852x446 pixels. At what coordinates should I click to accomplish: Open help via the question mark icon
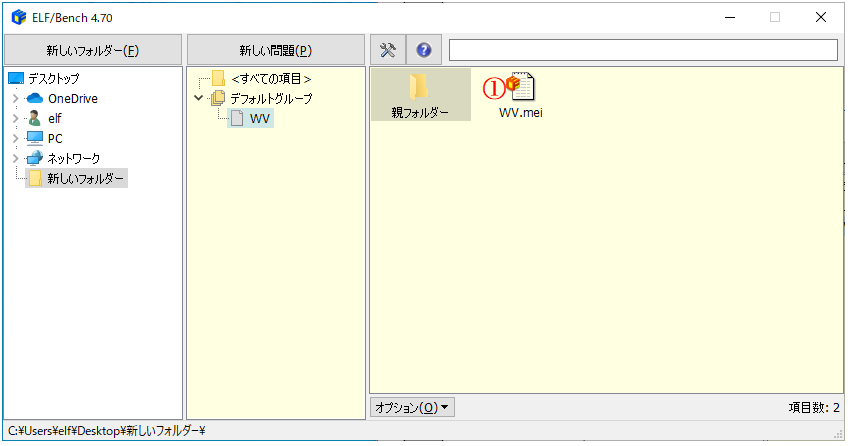pyautogui.click(x=424, y=50)
